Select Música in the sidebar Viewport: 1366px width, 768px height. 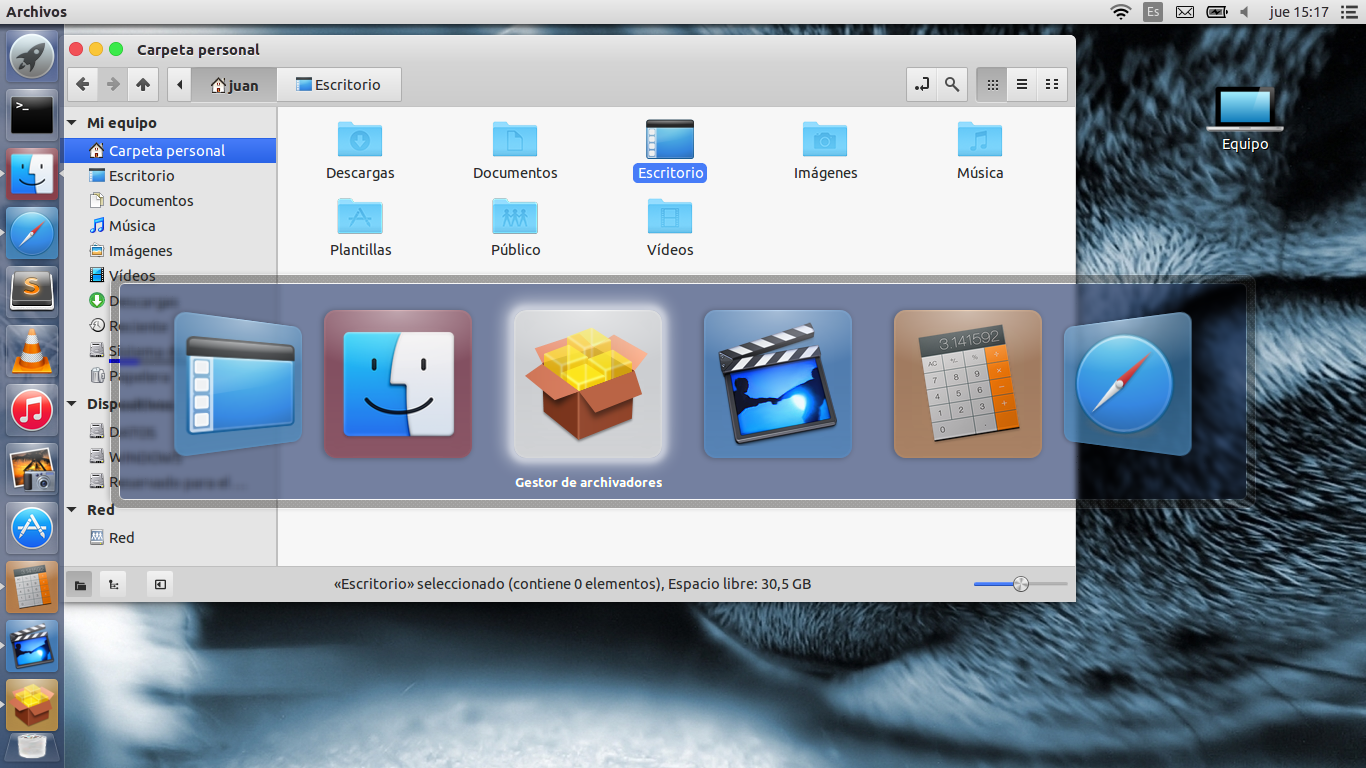[169, 226]
